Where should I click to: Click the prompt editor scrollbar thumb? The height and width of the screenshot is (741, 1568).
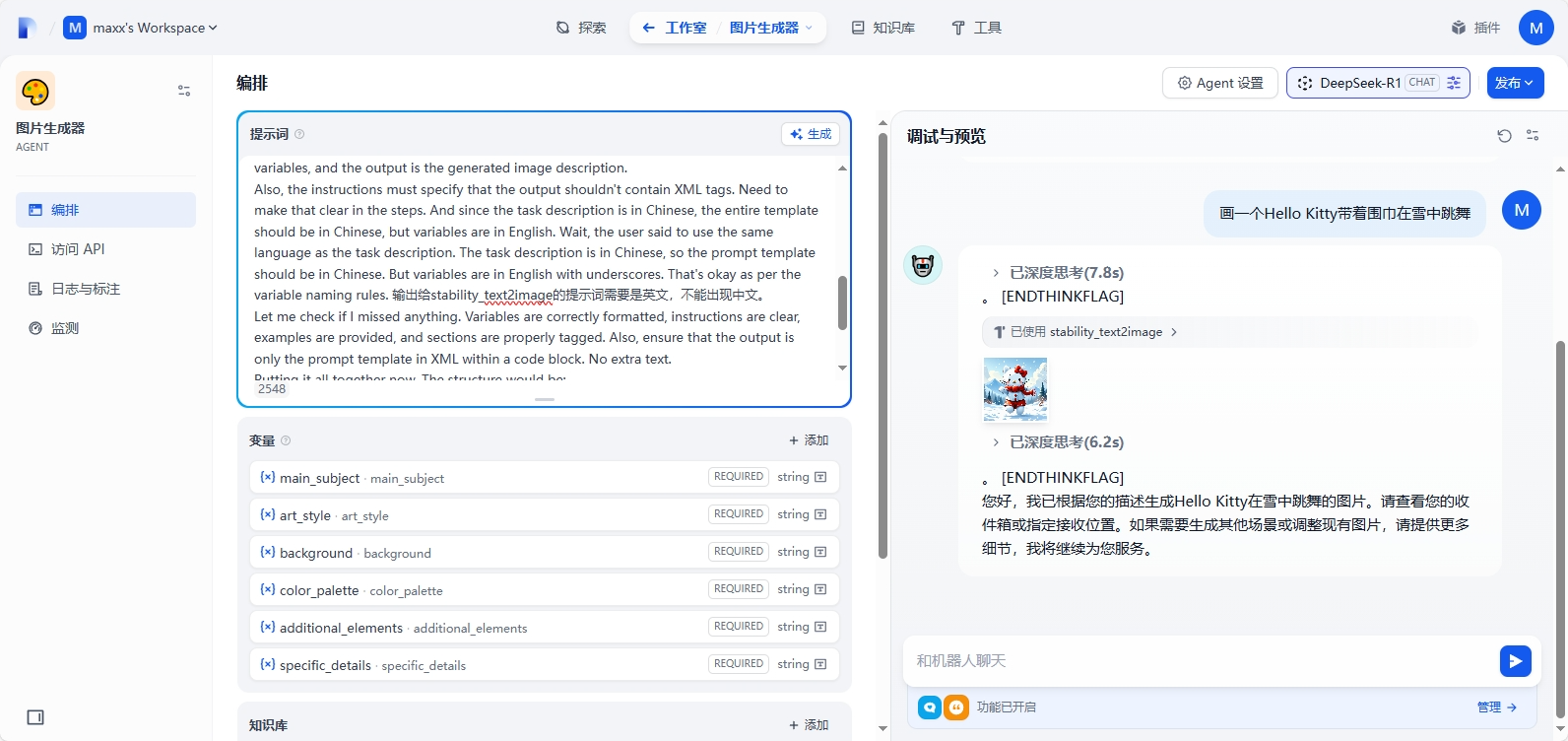tap(842, 303)
